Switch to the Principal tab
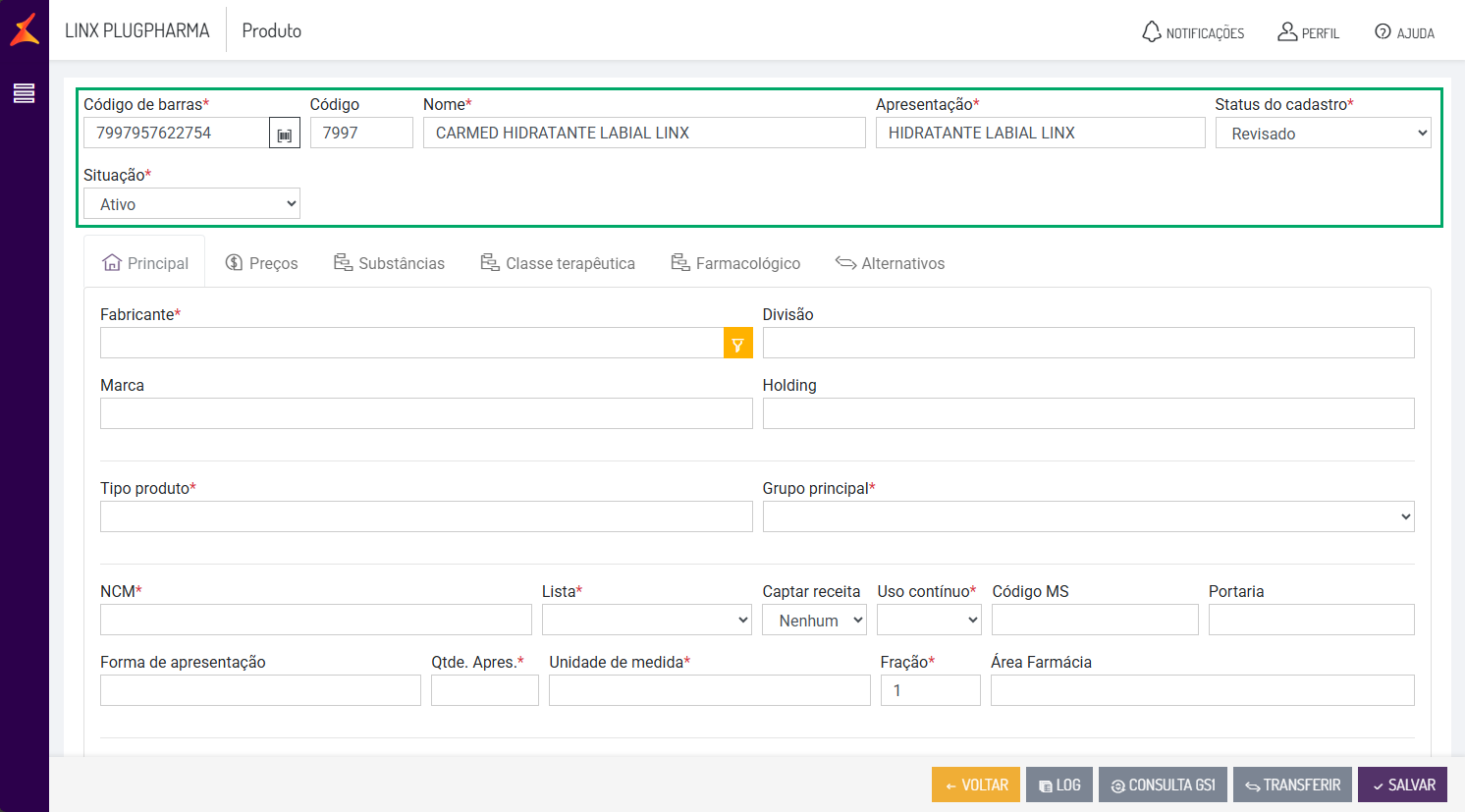1465x812 pixels. tap(145, 263)
